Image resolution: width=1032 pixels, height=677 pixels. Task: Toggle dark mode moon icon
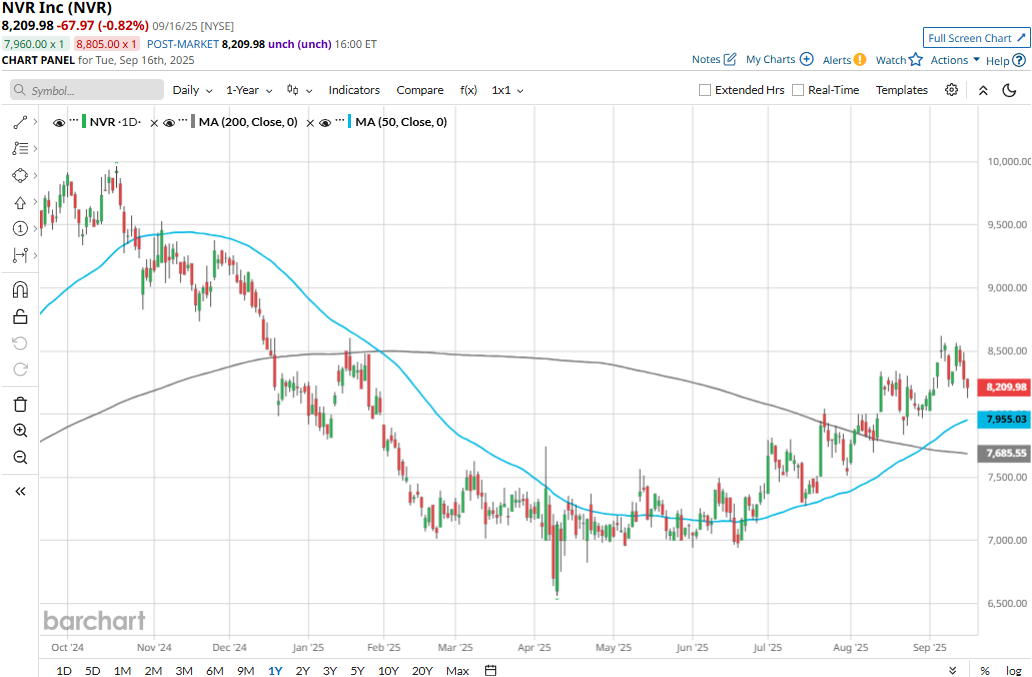(x=1009, y=90)
